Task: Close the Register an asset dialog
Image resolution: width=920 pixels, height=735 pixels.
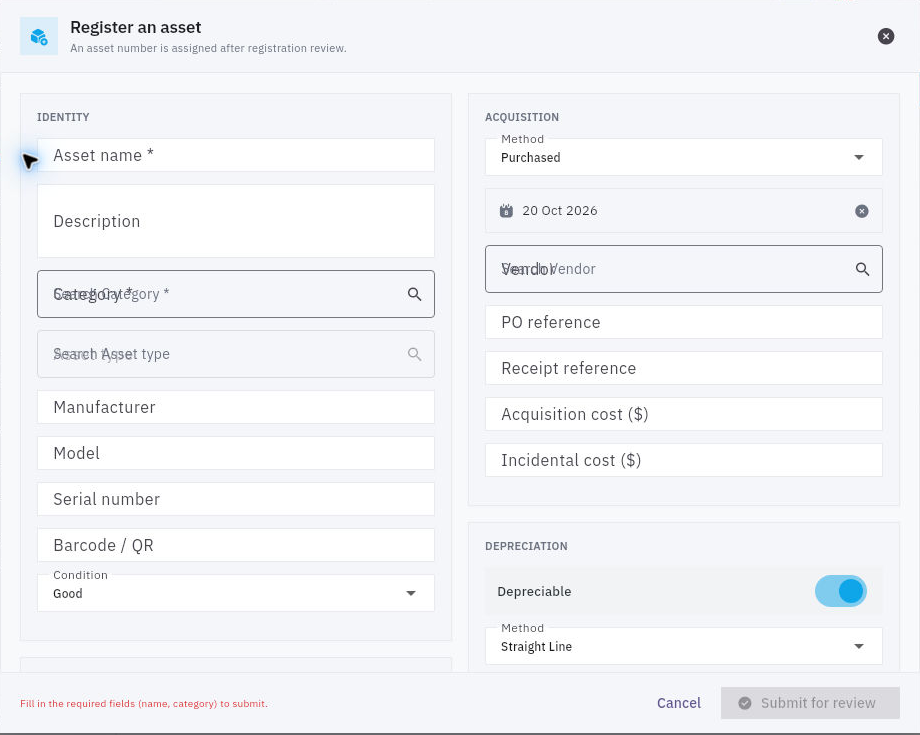Action: point(885,36)
